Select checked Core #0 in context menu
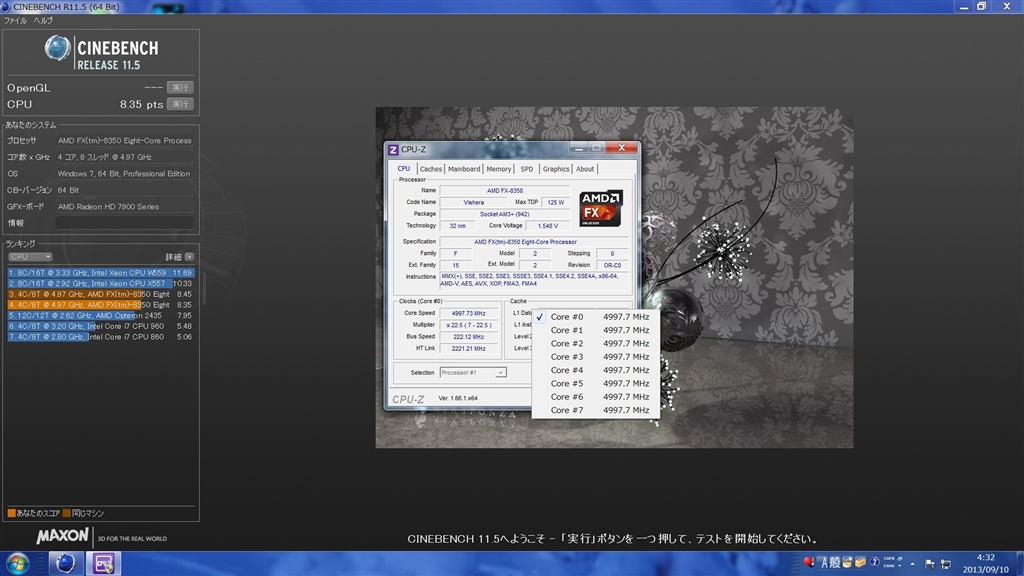Viewport: 1024px width, 576px height. point(596,317)
